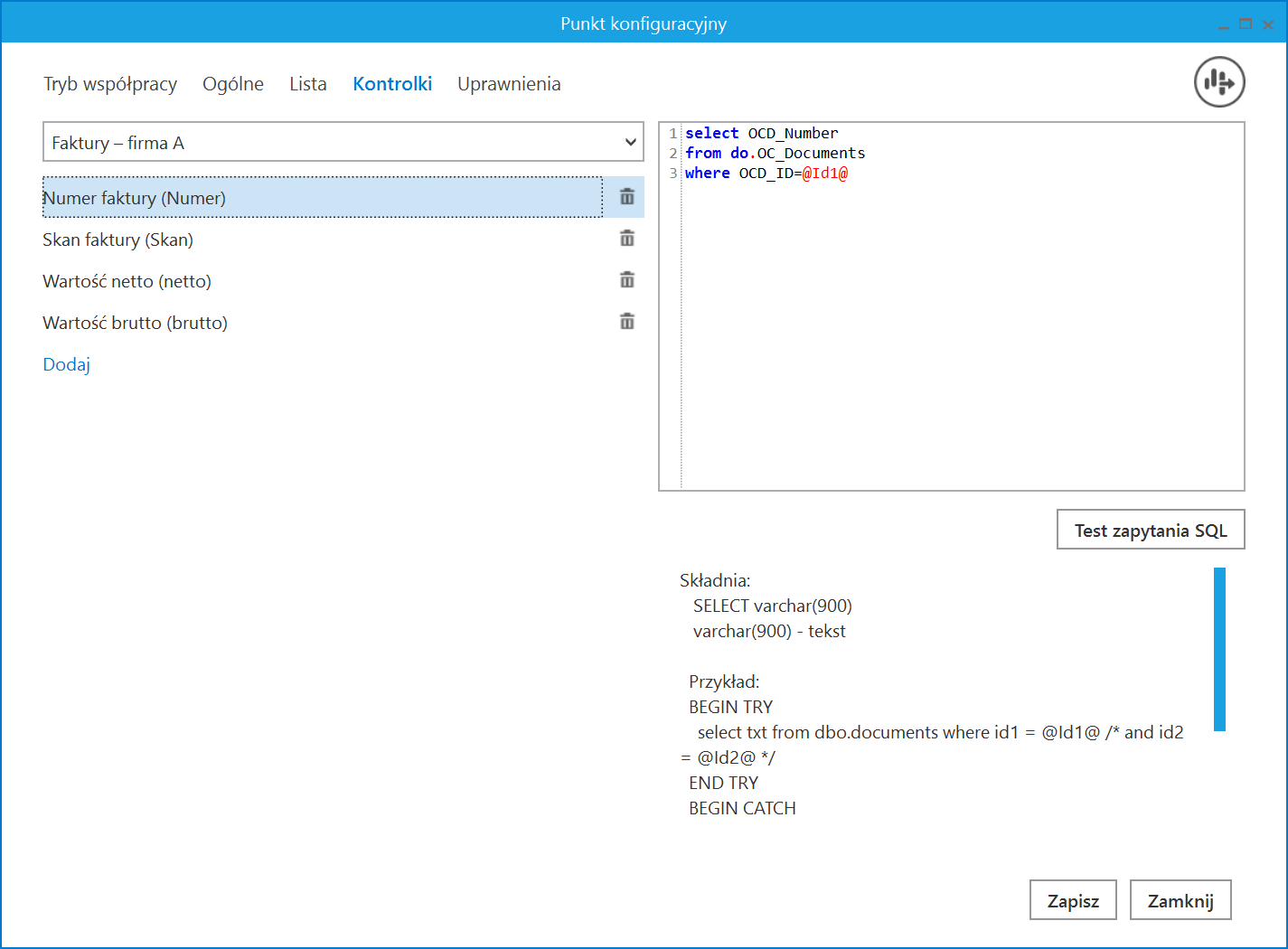This screenshot has width=1288, height=949.
Task: Click the Zamknij button
Action: 1180,900
